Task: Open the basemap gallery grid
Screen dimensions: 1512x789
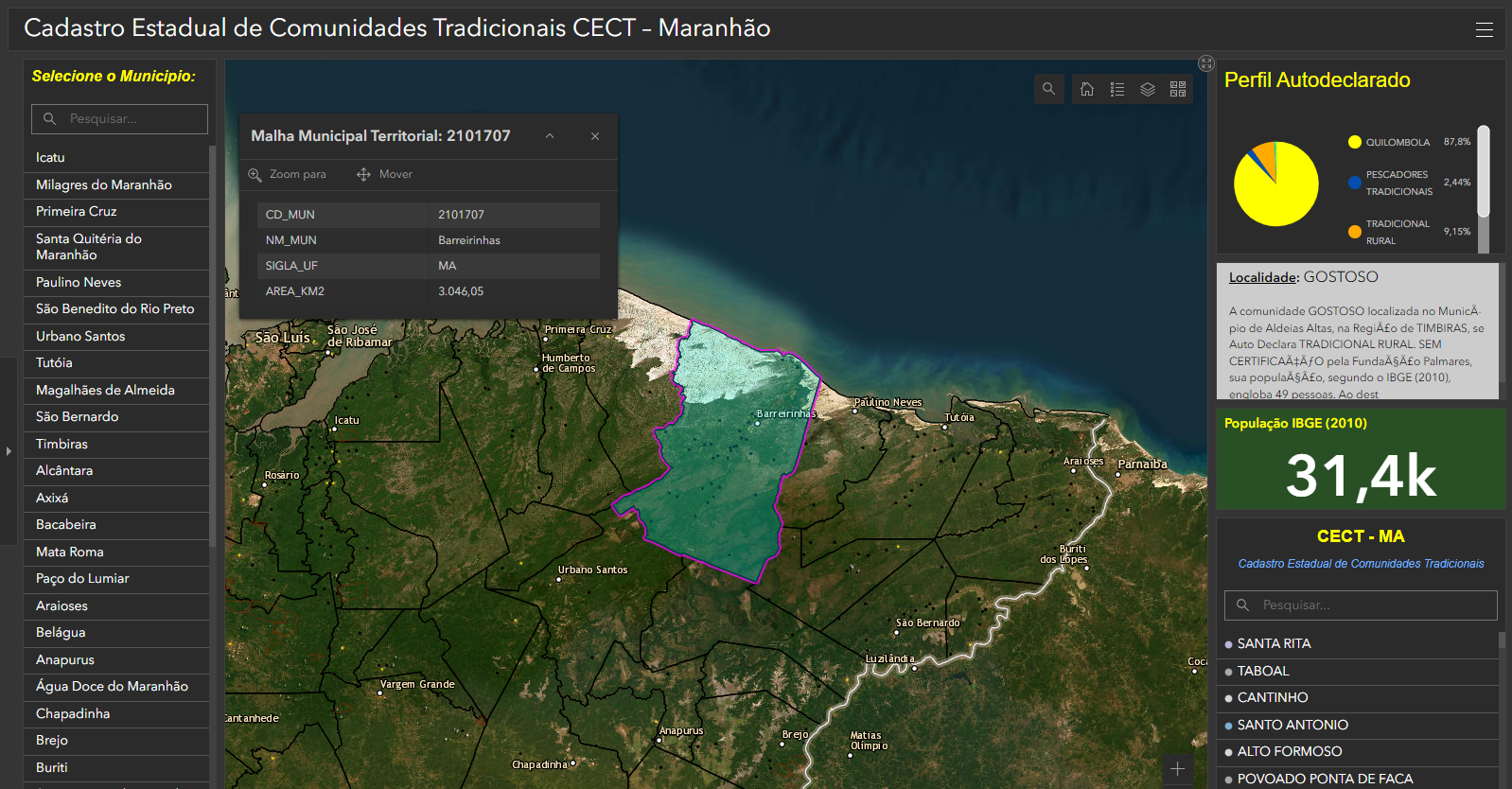Action: (x=1178, y=89)
